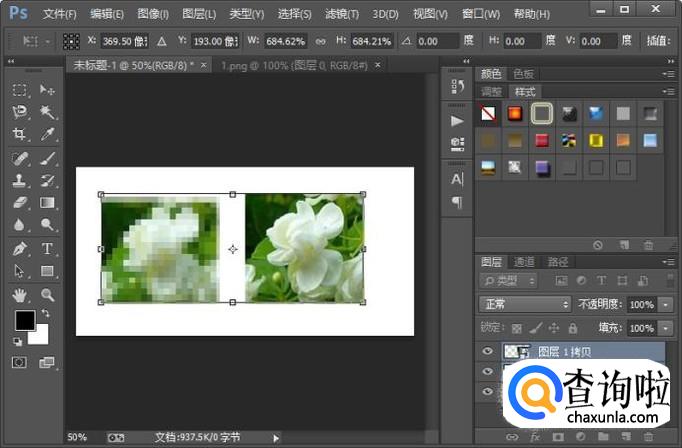Click the black foreground color swatch
The width and height of the screenshot is (682, 448).
coord(24,320)
